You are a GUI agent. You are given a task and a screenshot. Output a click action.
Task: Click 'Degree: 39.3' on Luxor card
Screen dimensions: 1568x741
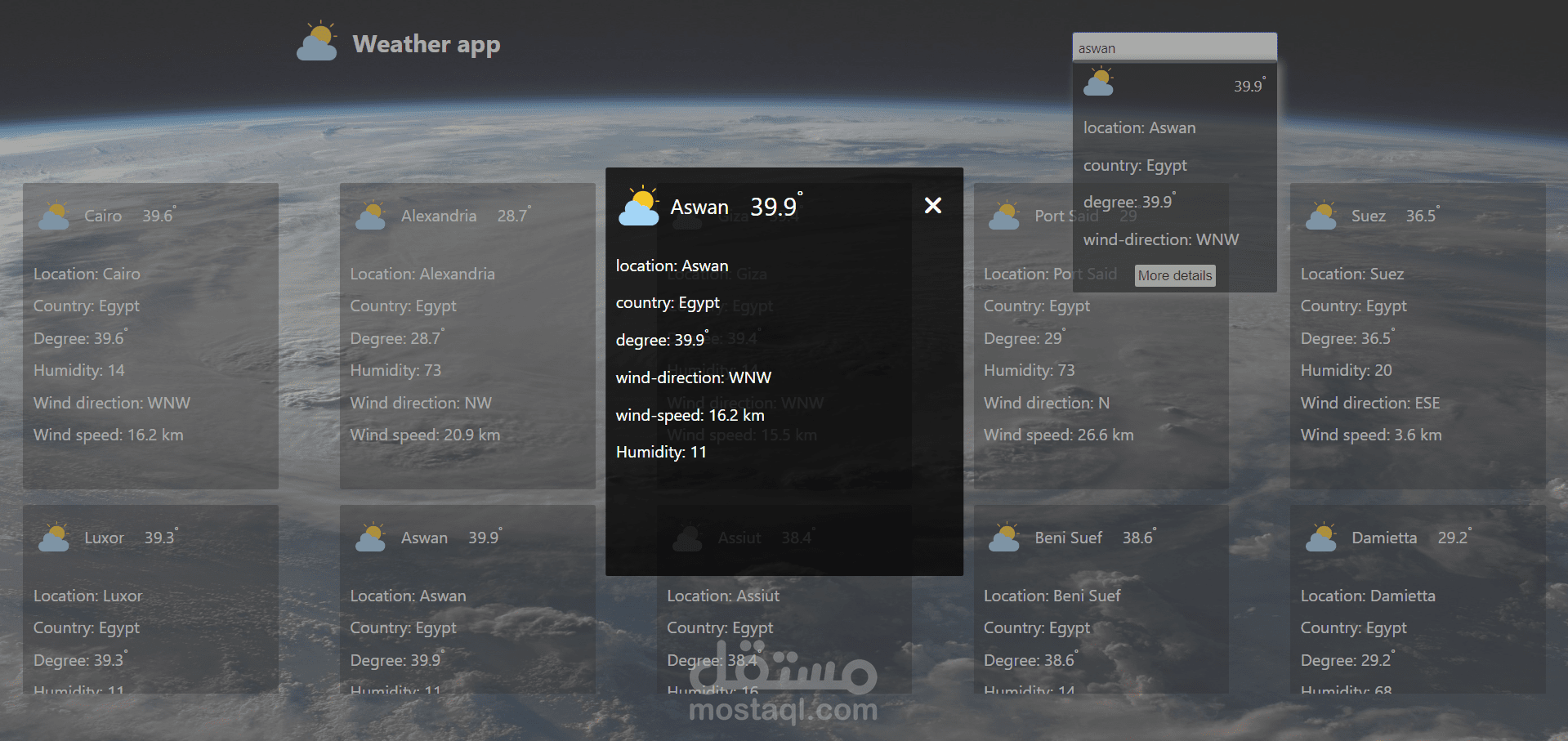(80, 659)
